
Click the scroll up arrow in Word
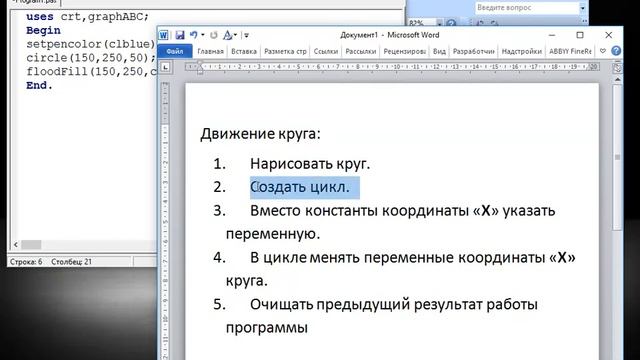(618, 79)
